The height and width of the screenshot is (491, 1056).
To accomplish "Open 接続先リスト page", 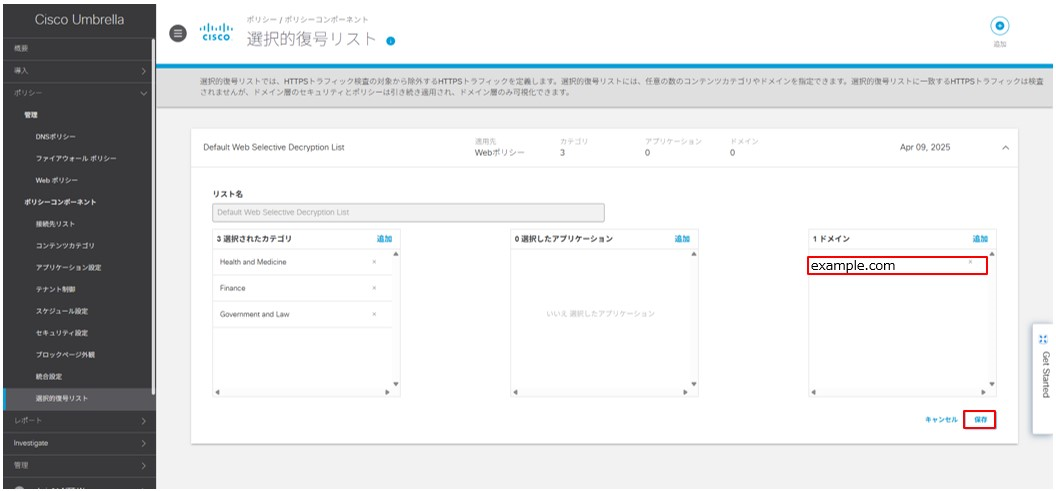I will [55, 224].
